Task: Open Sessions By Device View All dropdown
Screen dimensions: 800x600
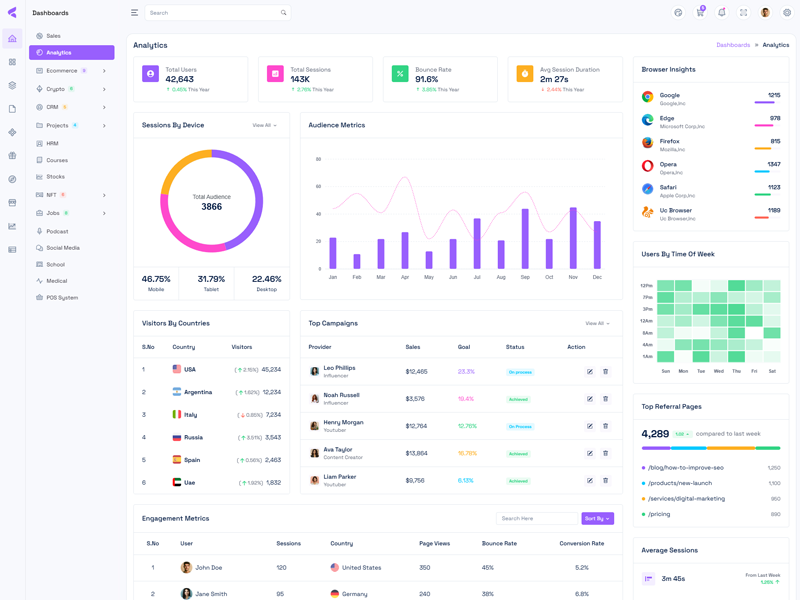Action: [265, 126]
